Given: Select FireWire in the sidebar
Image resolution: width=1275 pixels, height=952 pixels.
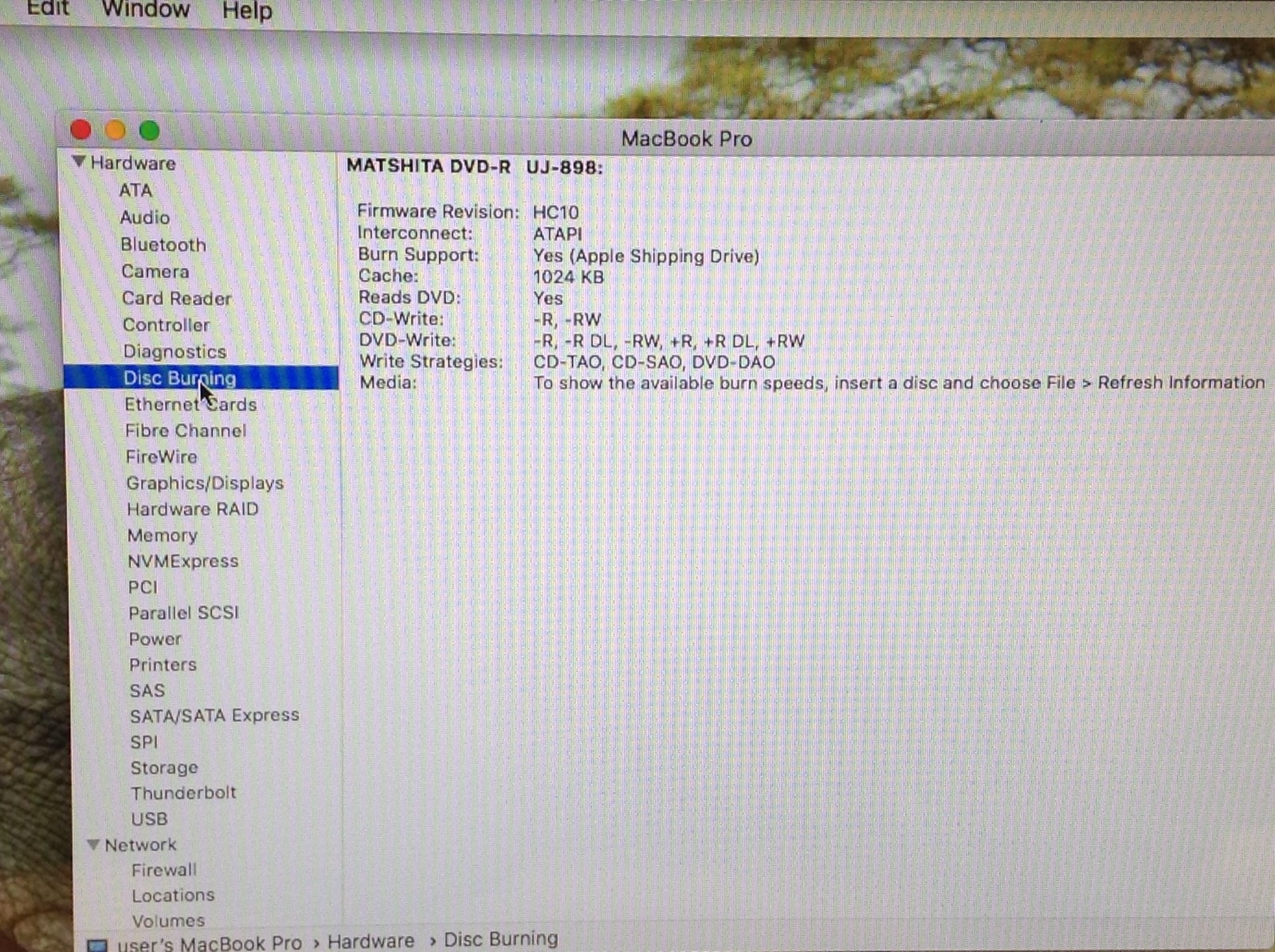Looking at the screenshot, I should click(x=161, y=457).
